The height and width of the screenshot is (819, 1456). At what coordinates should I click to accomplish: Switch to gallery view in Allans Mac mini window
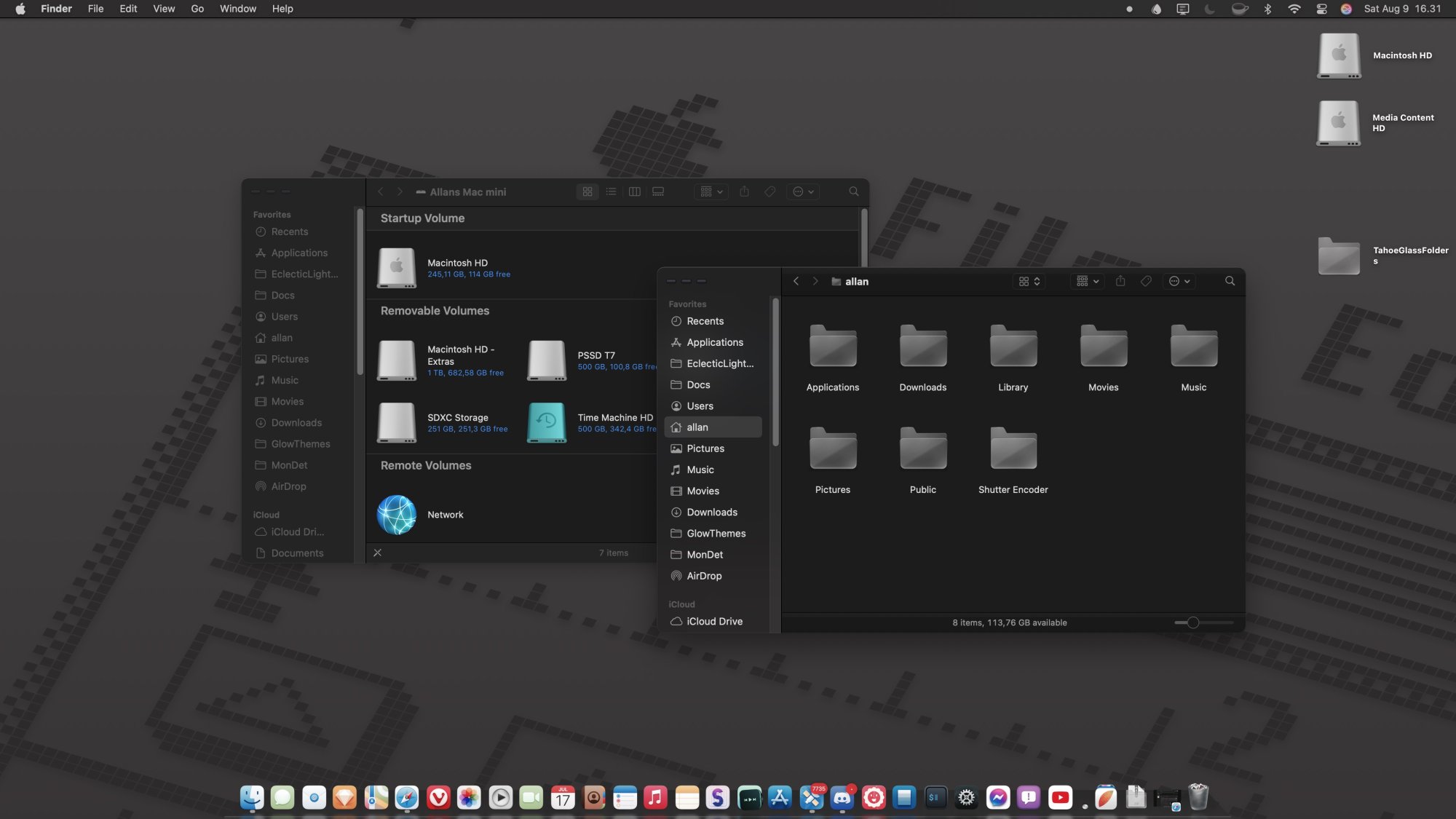coord(658,191)
